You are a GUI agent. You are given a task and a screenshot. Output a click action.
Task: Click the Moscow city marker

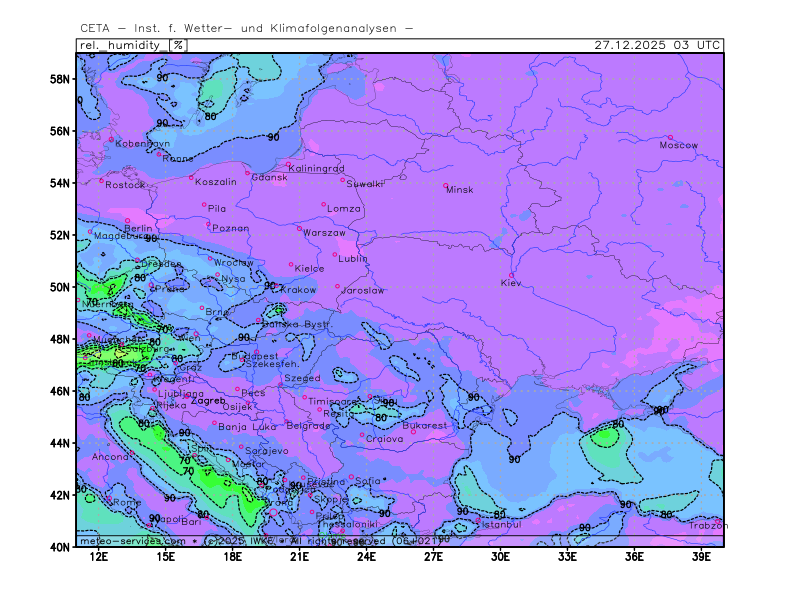670,138
